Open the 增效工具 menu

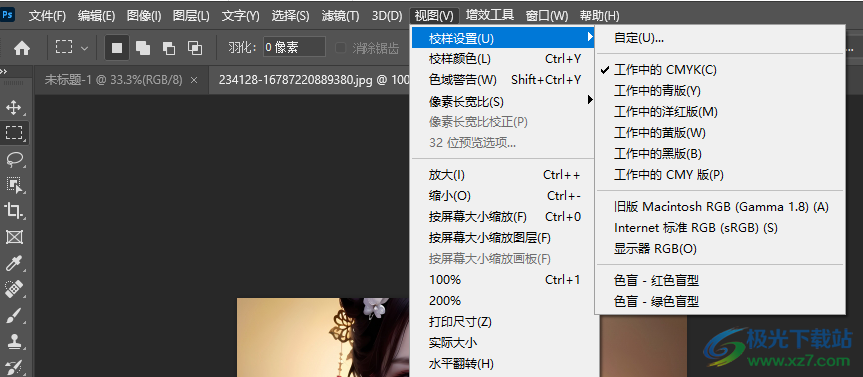[490, 15]
